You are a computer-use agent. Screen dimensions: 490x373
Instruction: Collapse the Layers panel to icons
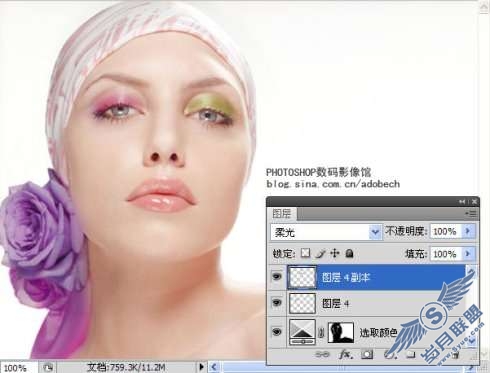(462, 202)
